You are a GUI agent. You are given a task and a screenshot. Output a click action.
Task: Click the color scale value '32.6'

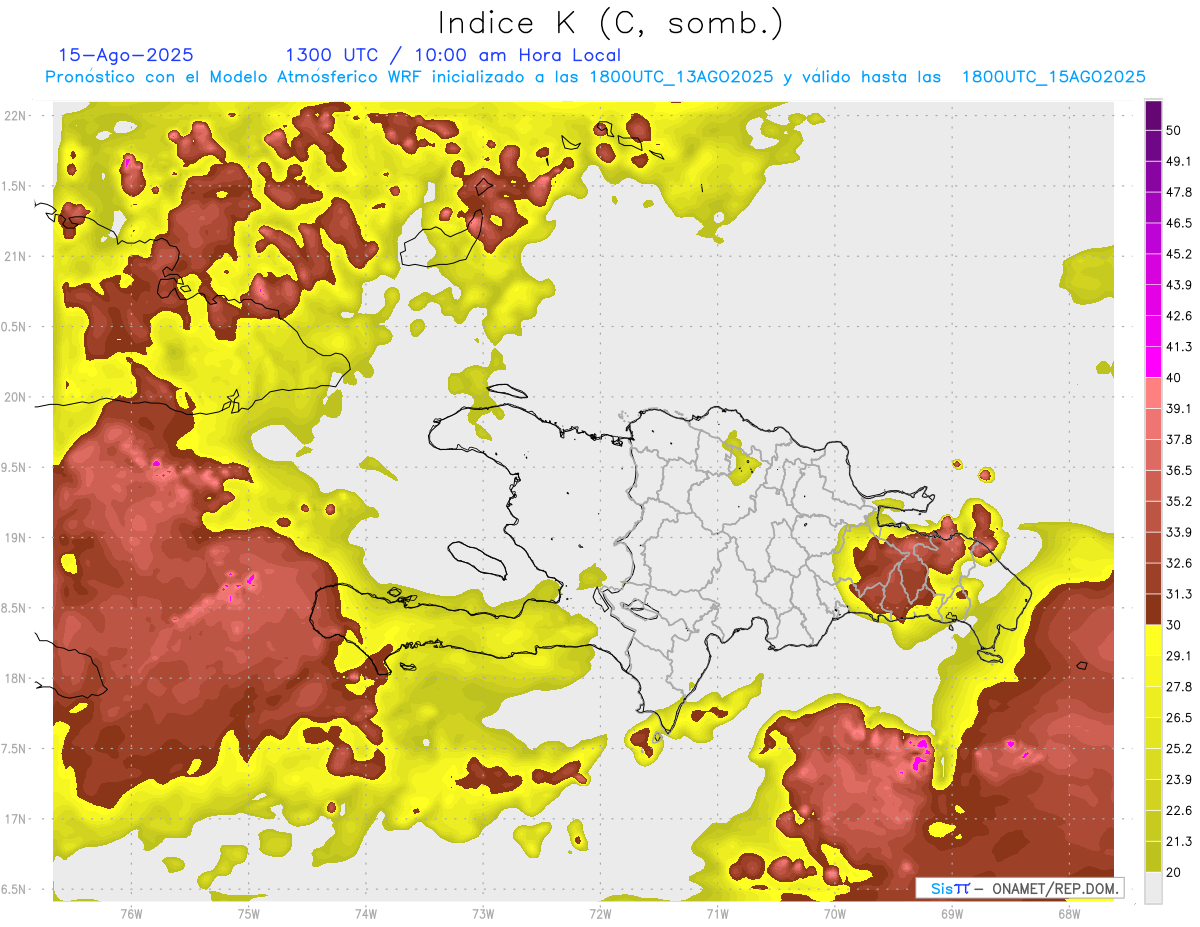(1179, 563)
